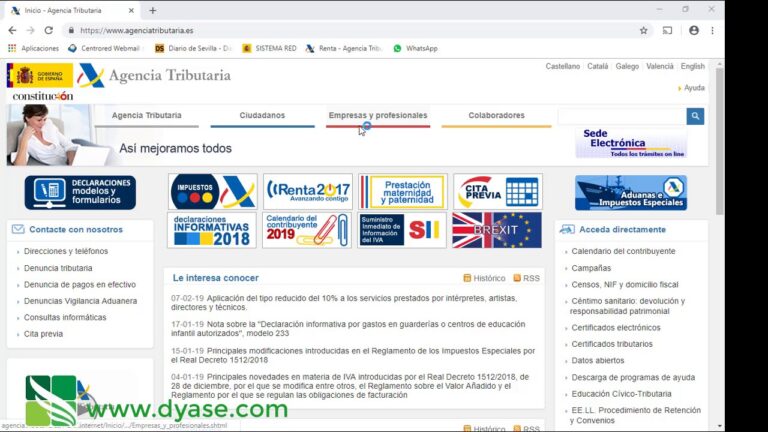Close the Inicio - Agencia Tributaria tab
Viewport: 768px width, 432px height.
coord(131,10)
